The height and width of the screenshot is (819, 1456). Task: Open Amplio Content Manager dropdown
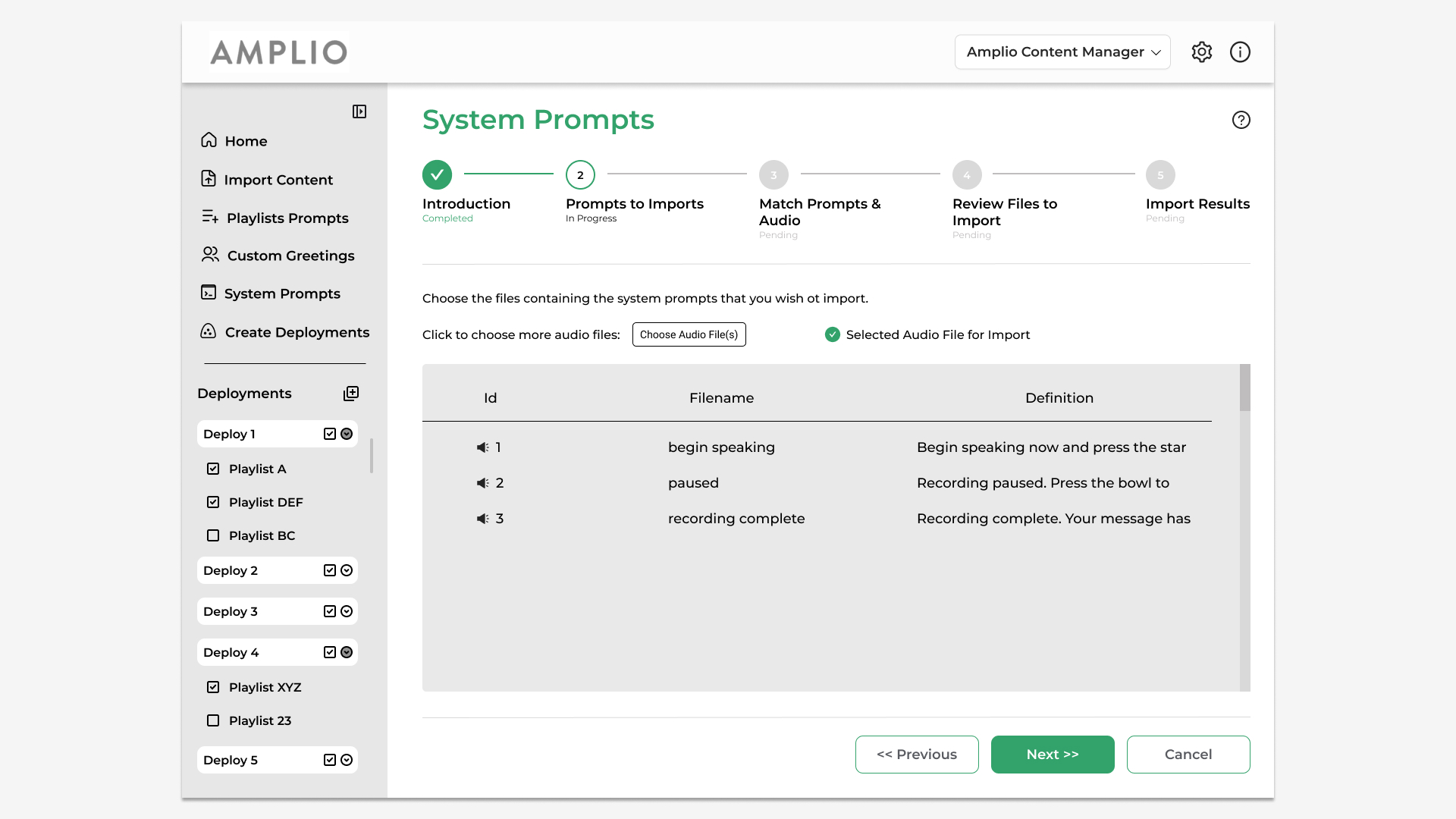point(1062,52)
